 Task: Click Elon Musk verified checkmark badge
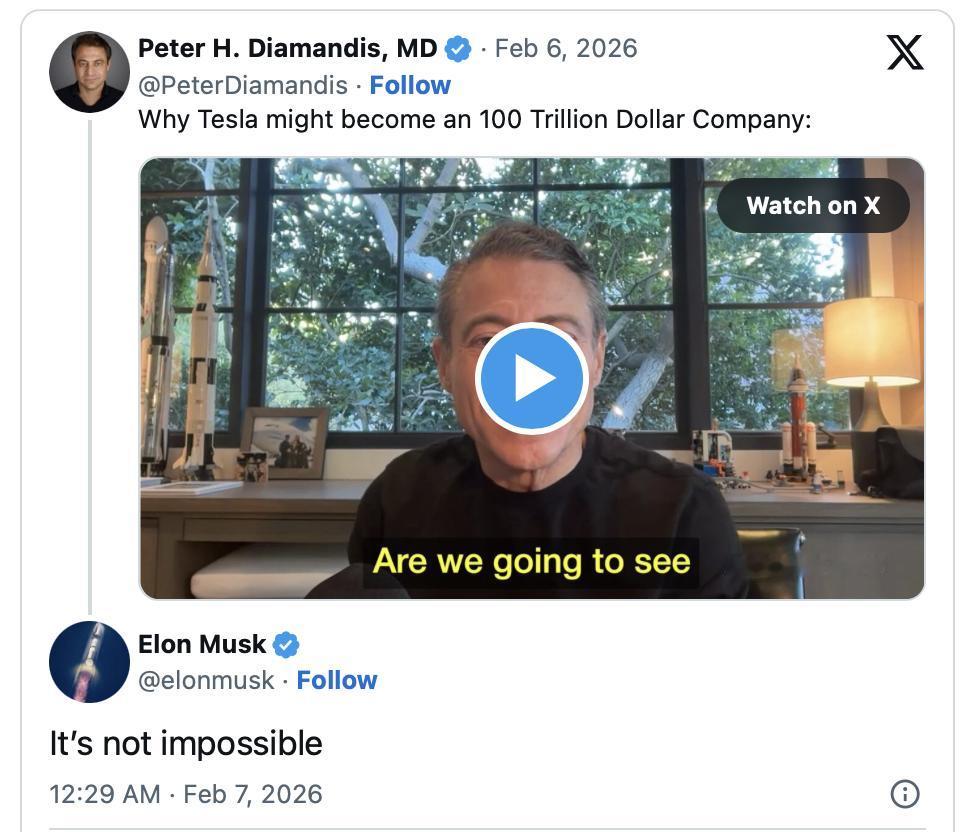click(x=286, y=645)
